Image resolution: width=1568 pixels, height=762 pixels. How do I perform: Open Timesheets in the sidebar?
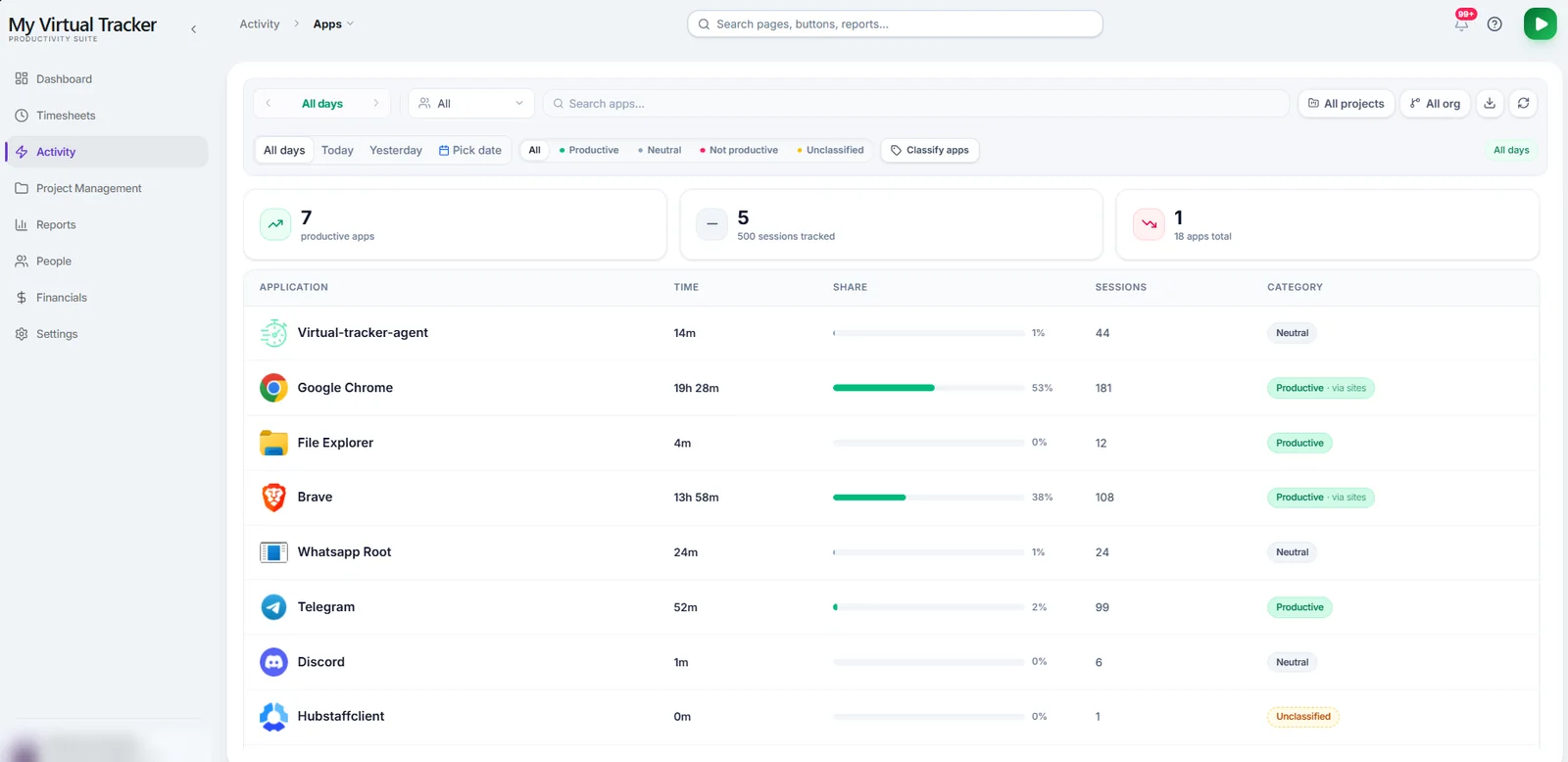pos(106,116)
